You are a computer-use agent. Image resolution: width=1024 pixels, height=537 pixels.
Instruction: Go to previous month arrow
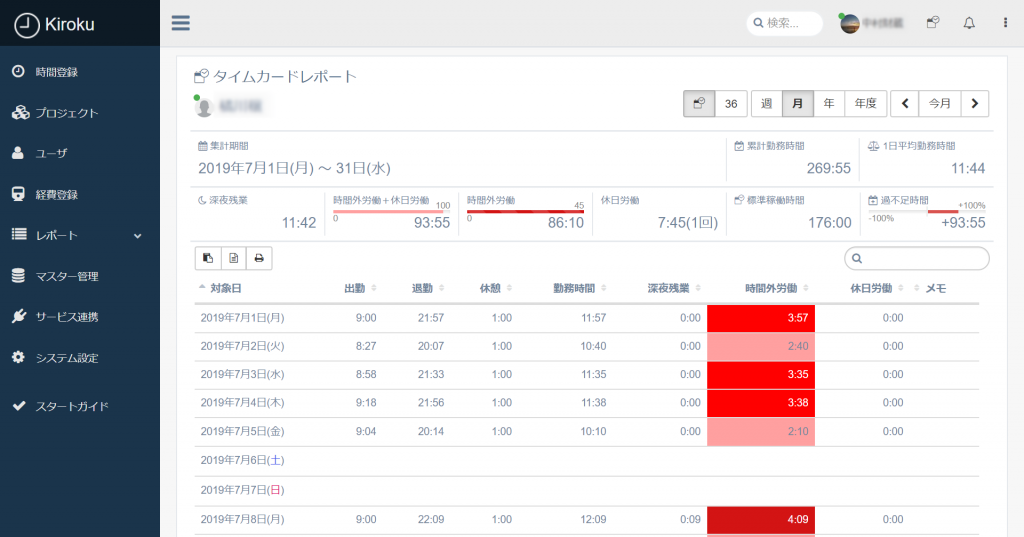pos(905,103)
